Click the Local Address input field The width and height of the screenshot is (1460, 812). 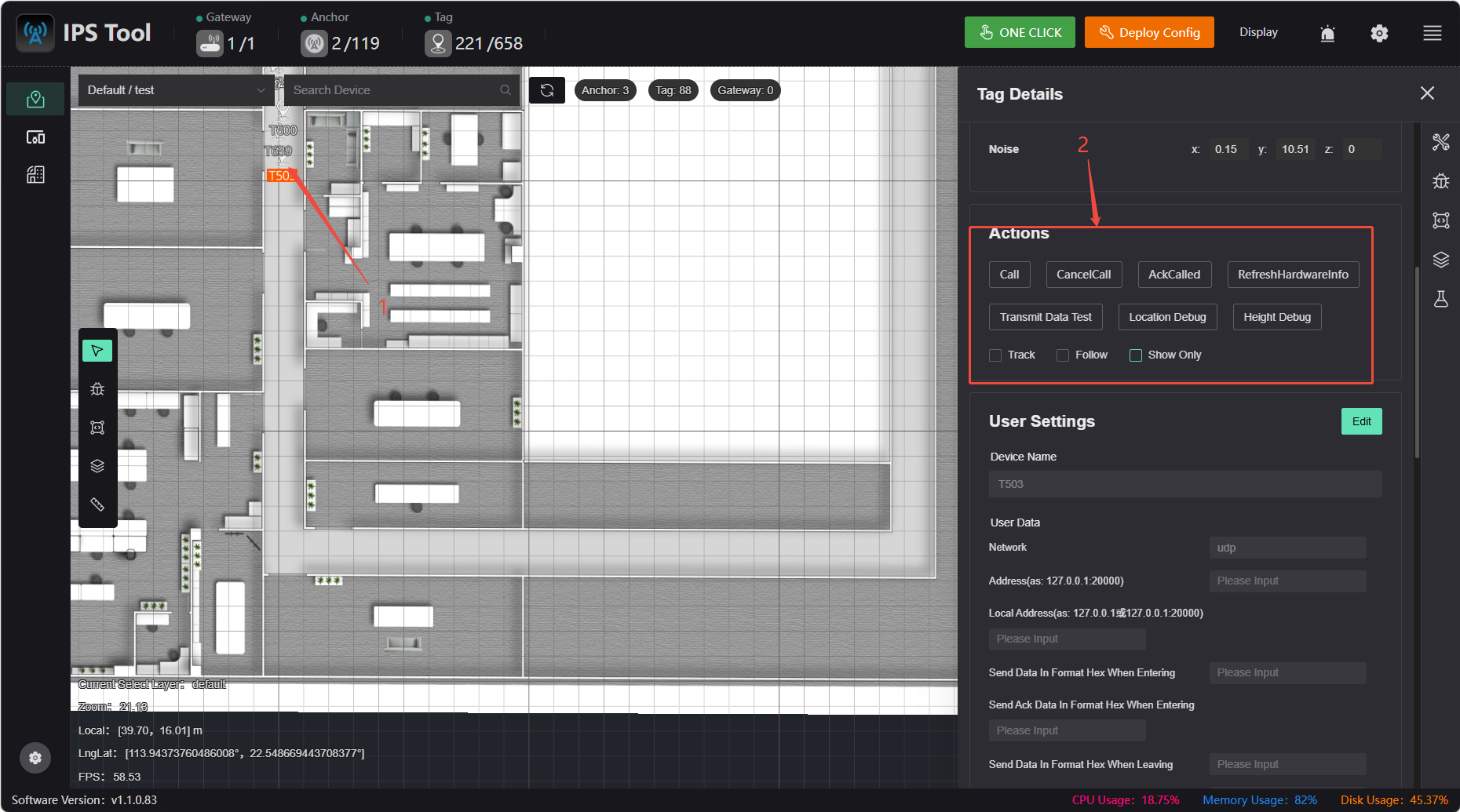click(x=1067, y=639)
